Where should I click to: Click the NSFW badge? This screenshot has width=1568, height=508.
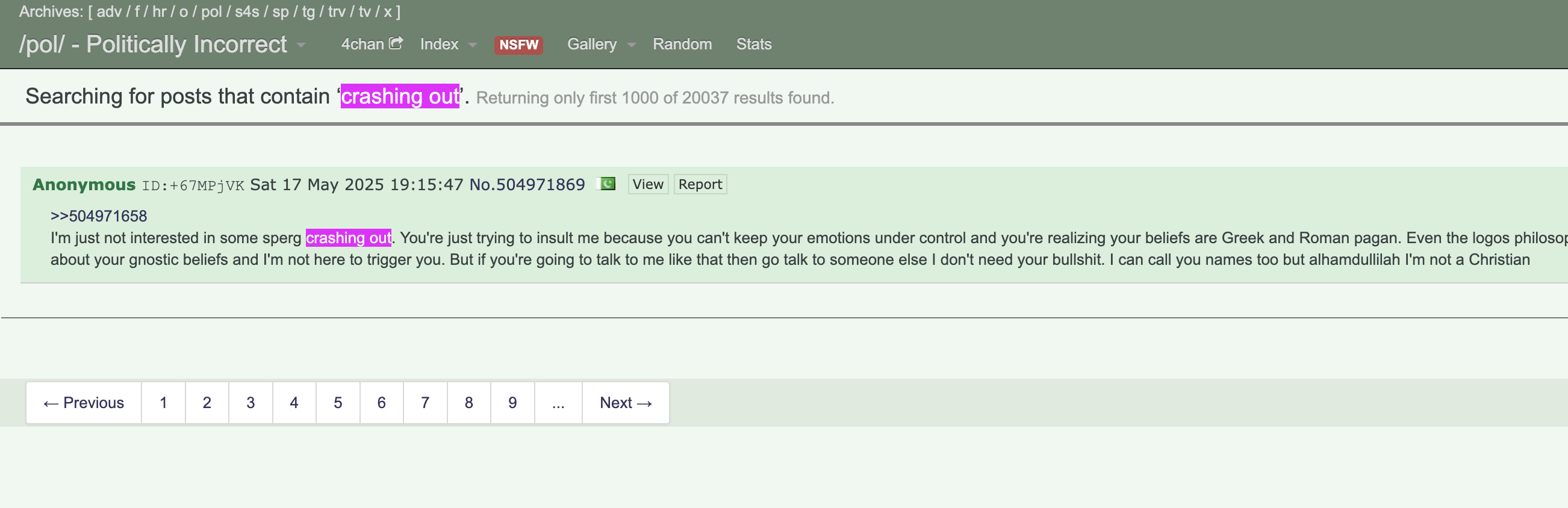tap(518, 45)
